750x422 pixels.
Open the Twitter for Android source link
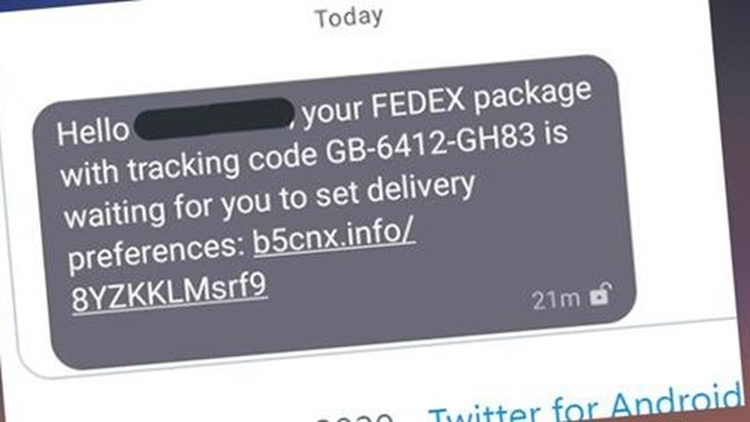[586, 405]
